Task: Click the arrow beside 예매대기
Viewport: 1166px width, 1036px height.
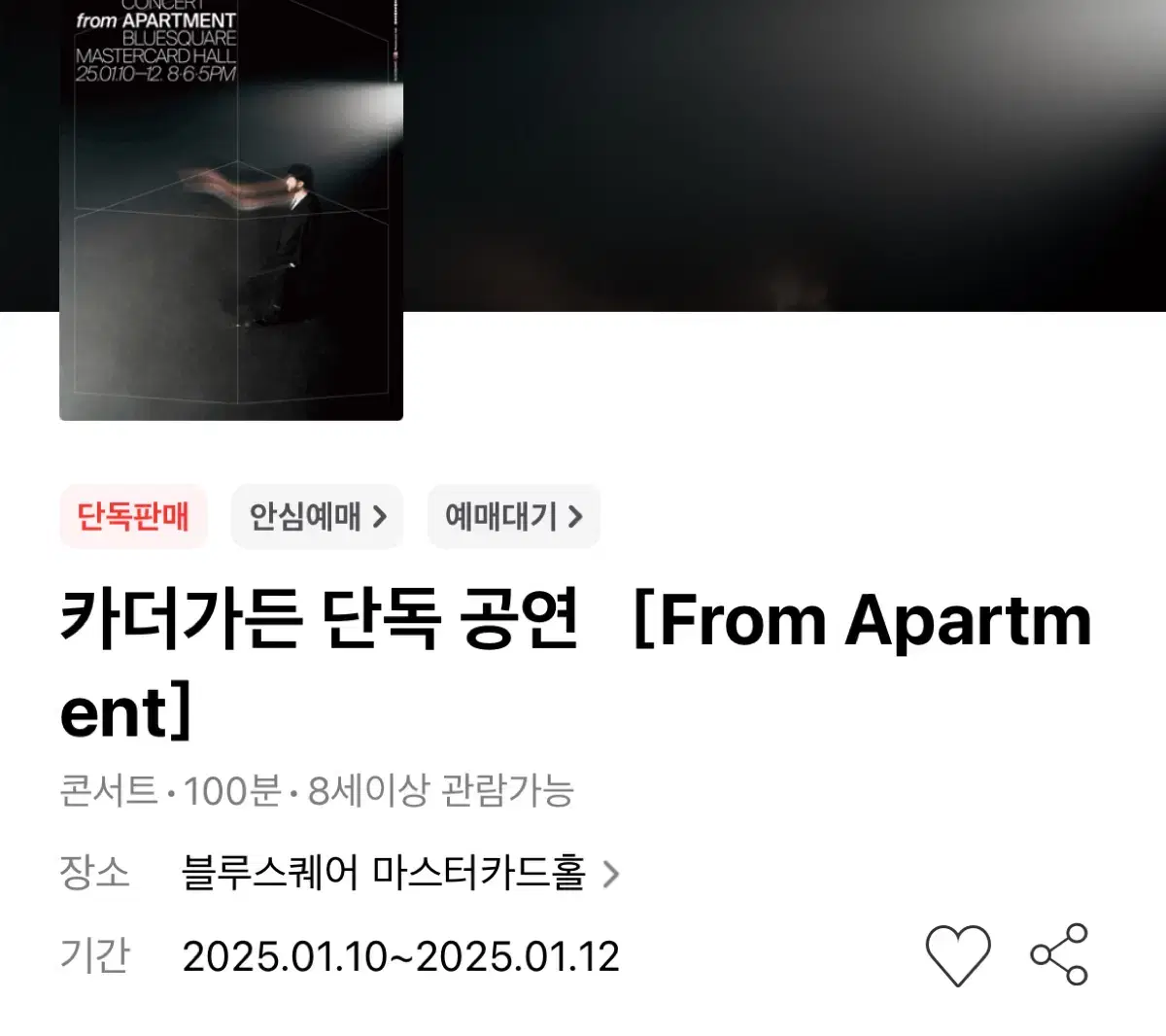Action: 575,516
